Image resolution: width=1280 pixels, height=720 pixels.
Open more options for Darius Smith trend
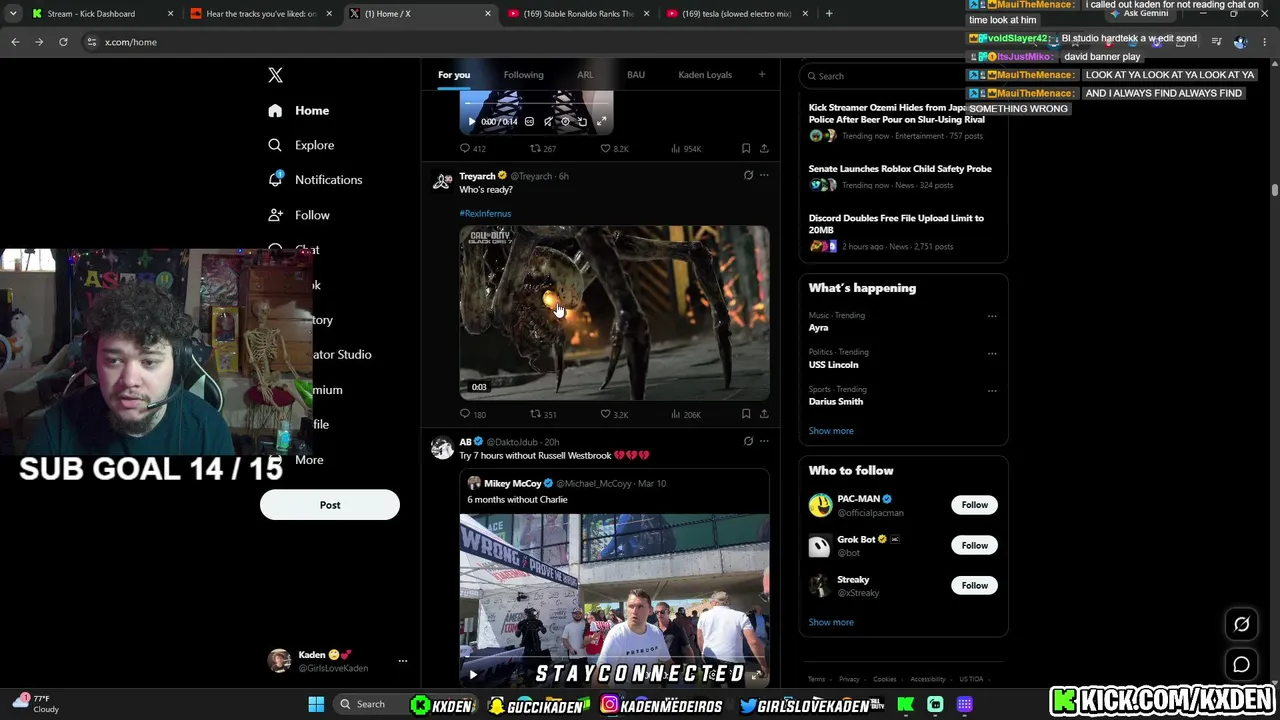(992, 390)
